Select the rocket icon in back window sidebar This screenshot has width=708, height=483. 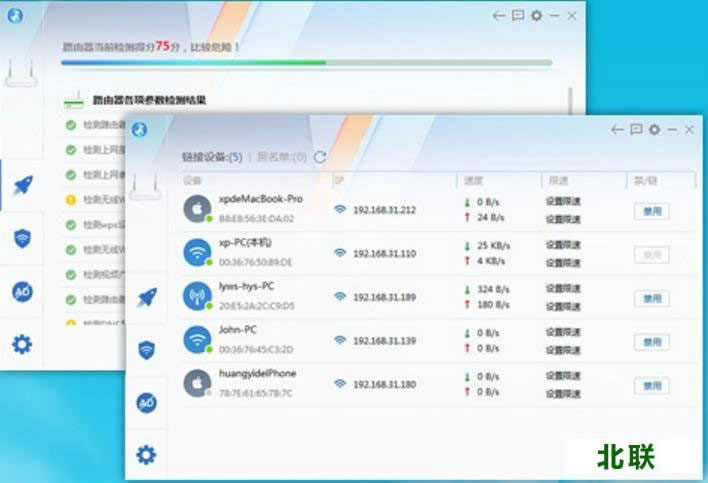click(x=22, y=184)
